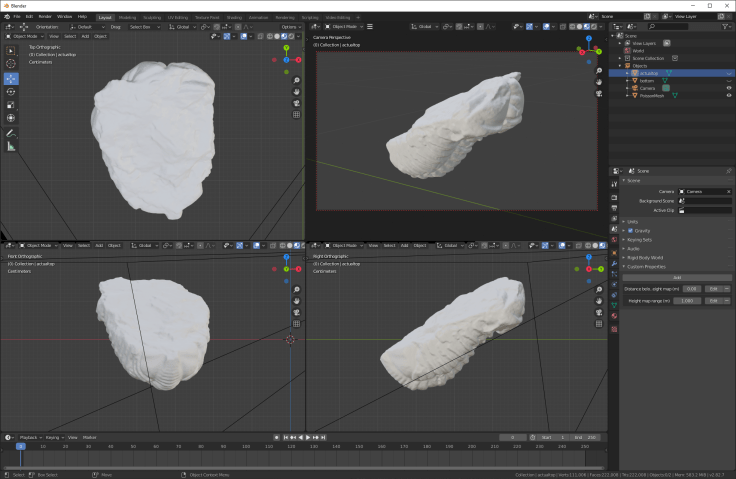
Task: Click the play animation button
Action: click(309, 437)
